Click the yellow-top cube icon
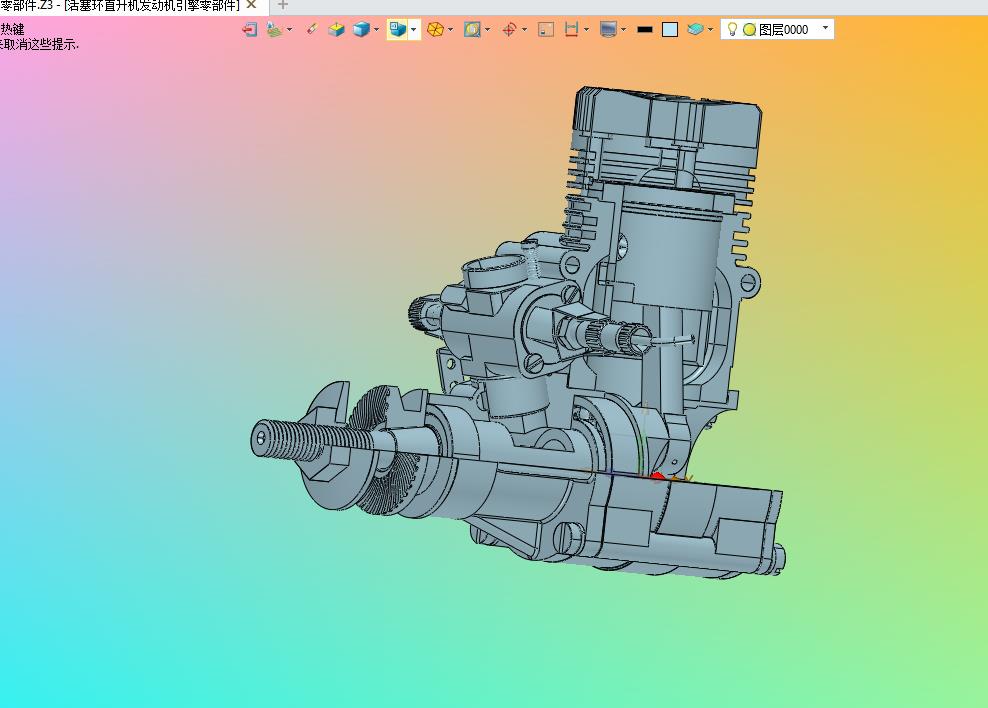988x708 pixels. point(336,30)
